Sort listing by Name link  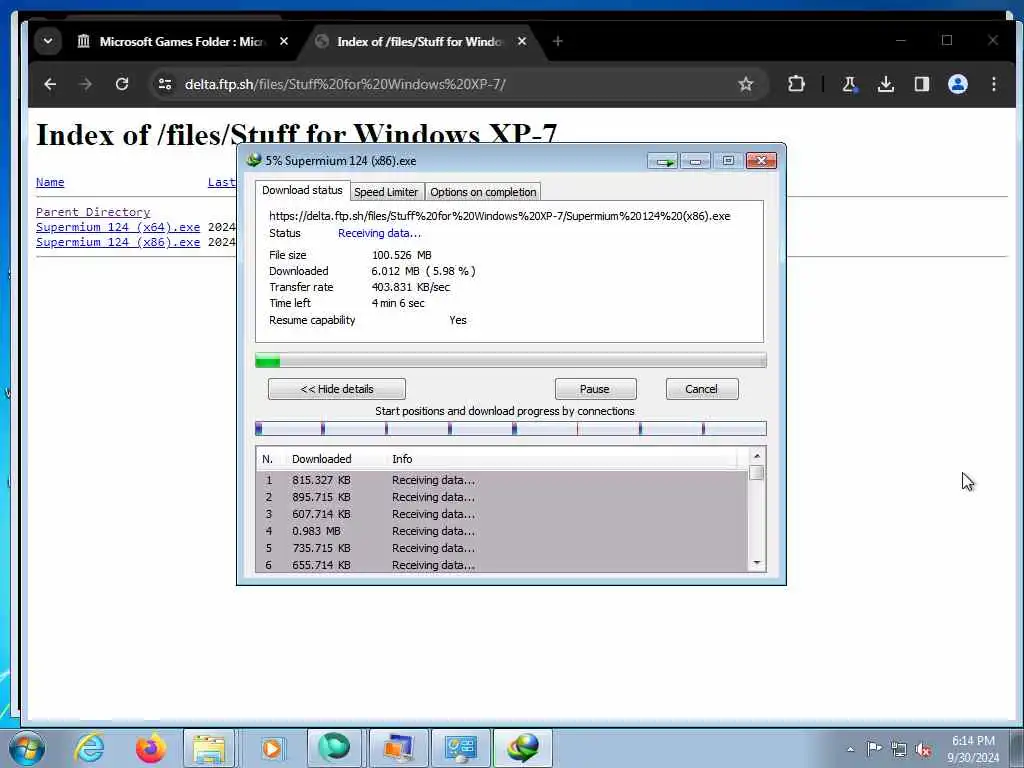(50, 182)
